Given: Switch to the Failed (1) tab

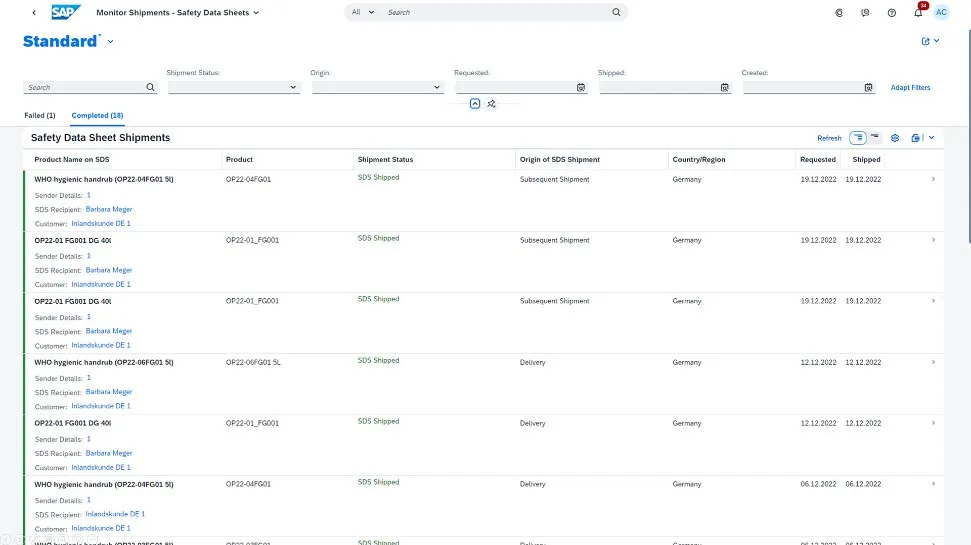Looking at the screenshot, I should (x=40, y=116).
